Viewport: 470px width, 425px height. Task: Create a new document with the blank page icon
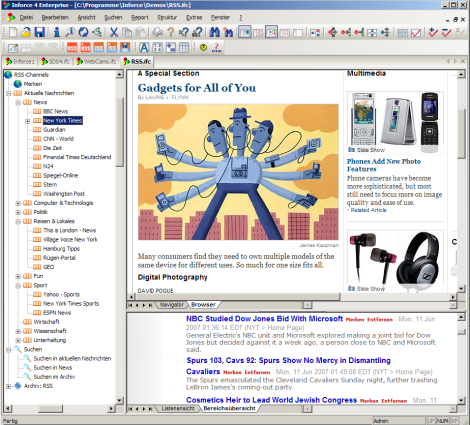pyautogui.click(x=13, y=32)
